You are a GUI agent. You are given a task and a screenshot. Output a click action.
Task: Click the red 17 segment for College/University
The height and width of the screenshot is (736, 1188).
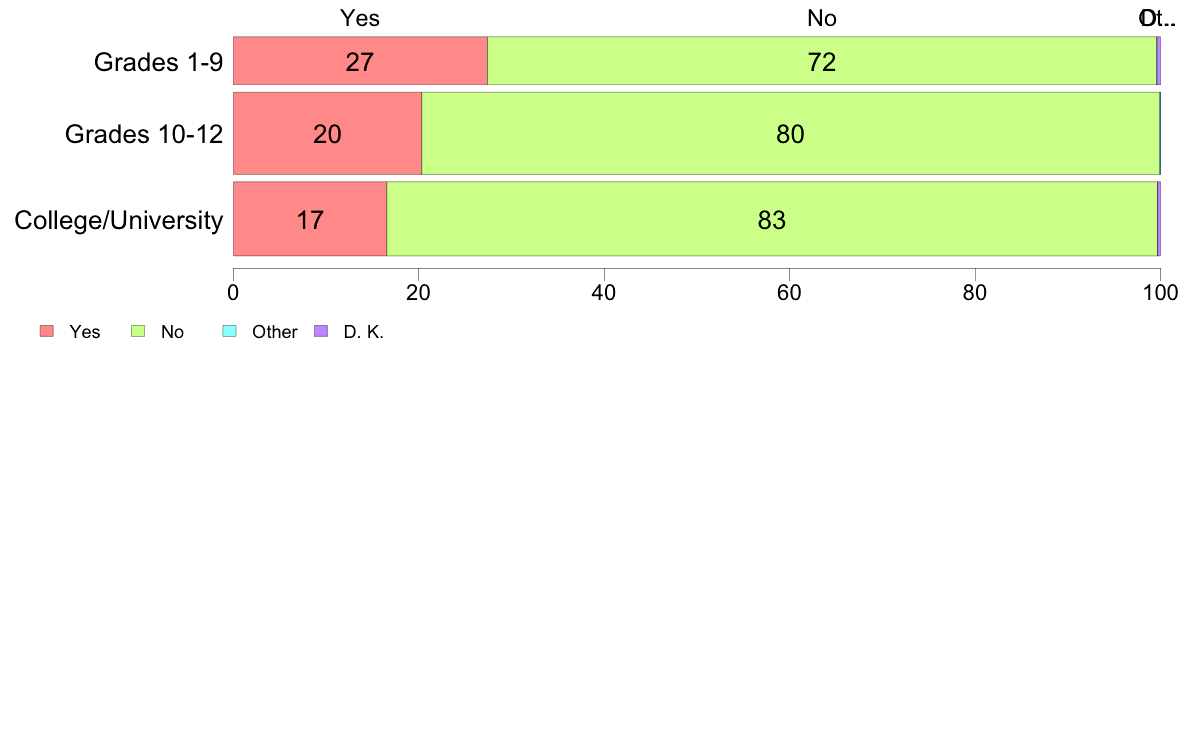(310, 219)
